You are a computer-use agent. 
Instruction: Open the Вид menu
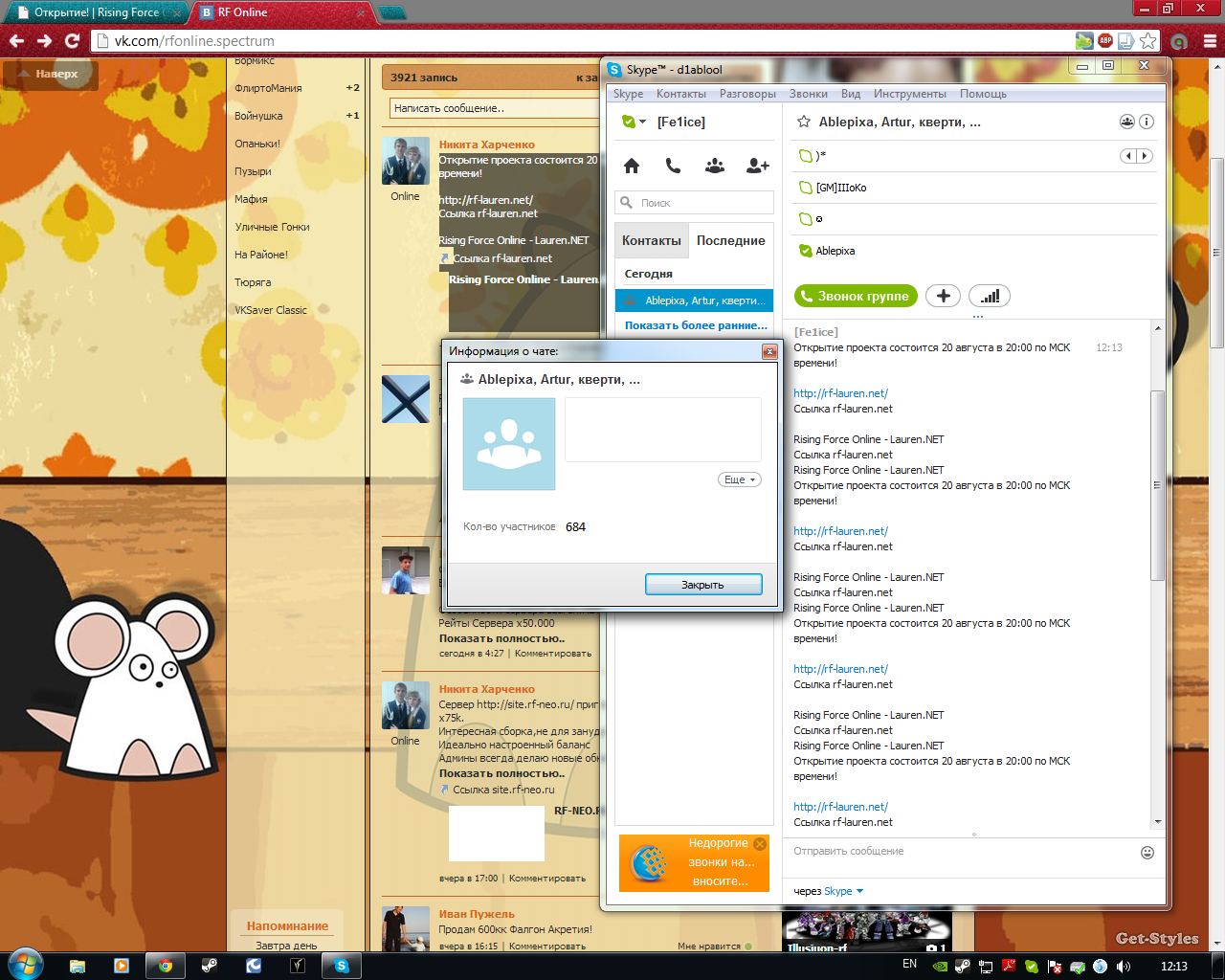(x=851, y=94)
